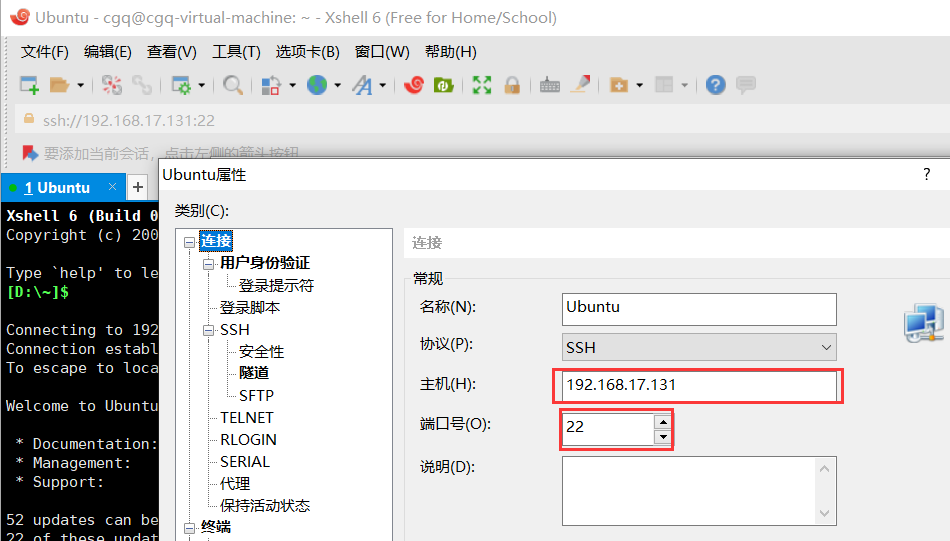Open the 窗口(W) menu
This screenshot has height=541, width=950.
pos(382,52)
